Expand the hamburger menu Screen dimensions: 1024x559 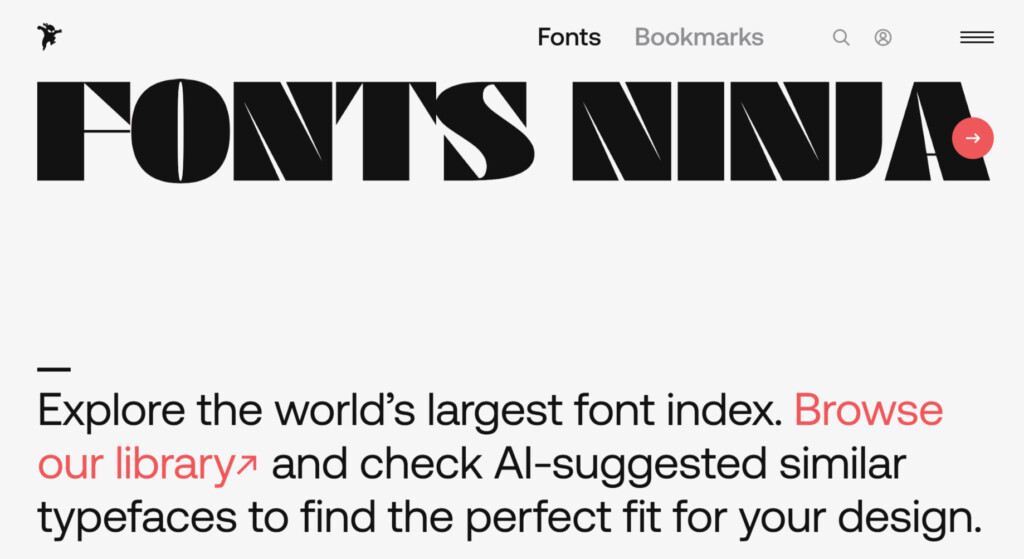(977, 38)
